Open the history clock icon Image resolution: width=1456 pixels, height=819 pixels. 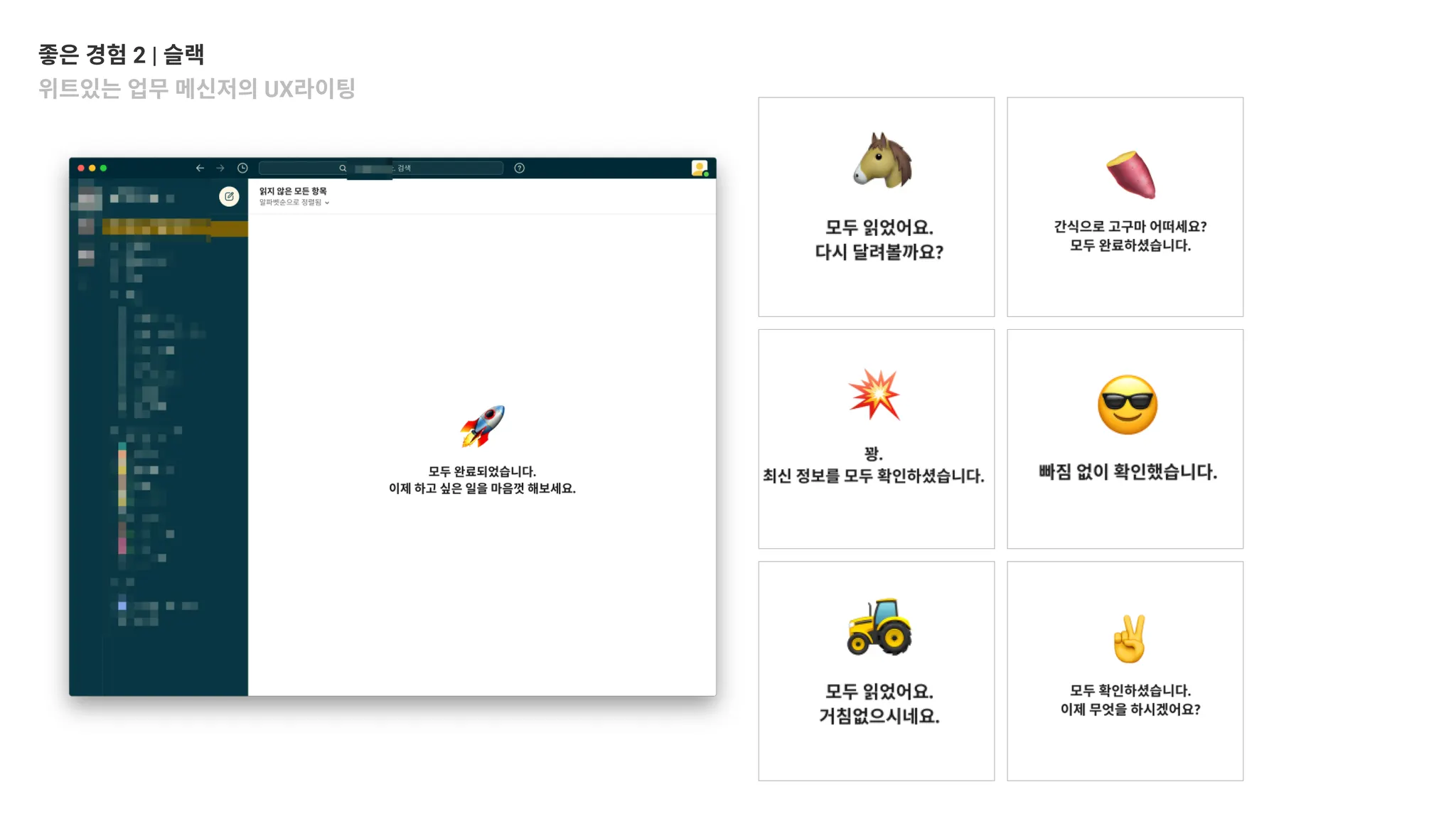pos(242,168)
